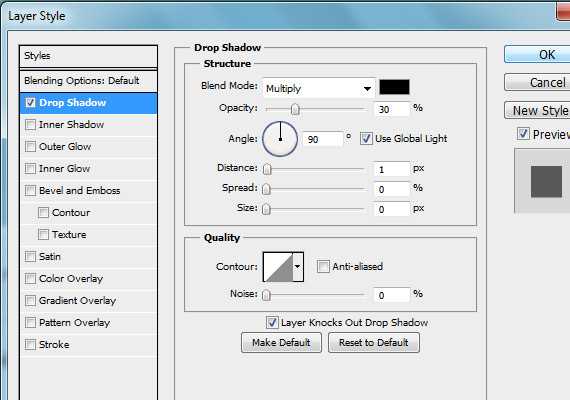Enable the Stroke style checkbox
Viewport: 570px width, 400px height.
pyautogui.click(x=31, y=344)
